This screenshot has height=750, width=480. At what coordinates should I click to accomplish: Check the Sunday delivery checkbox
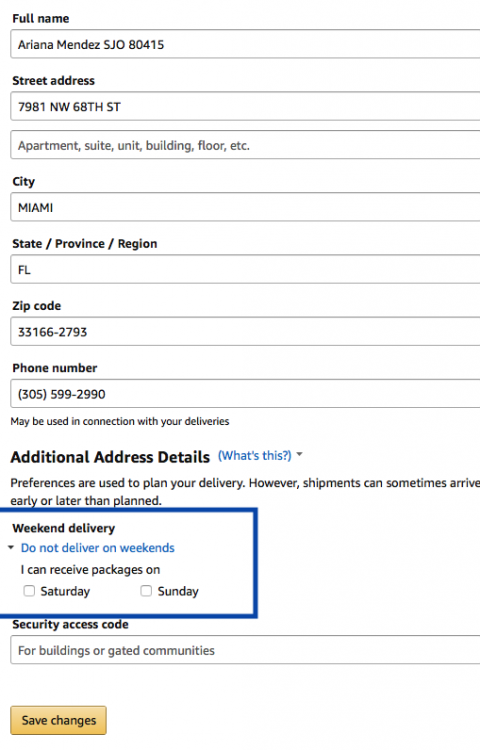146,591
